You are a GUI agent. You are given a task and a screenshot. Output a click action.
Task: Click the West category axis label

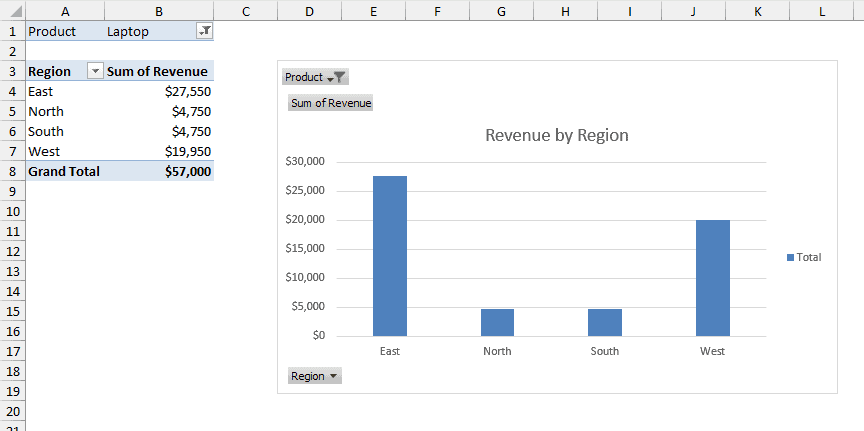(712, 351)
